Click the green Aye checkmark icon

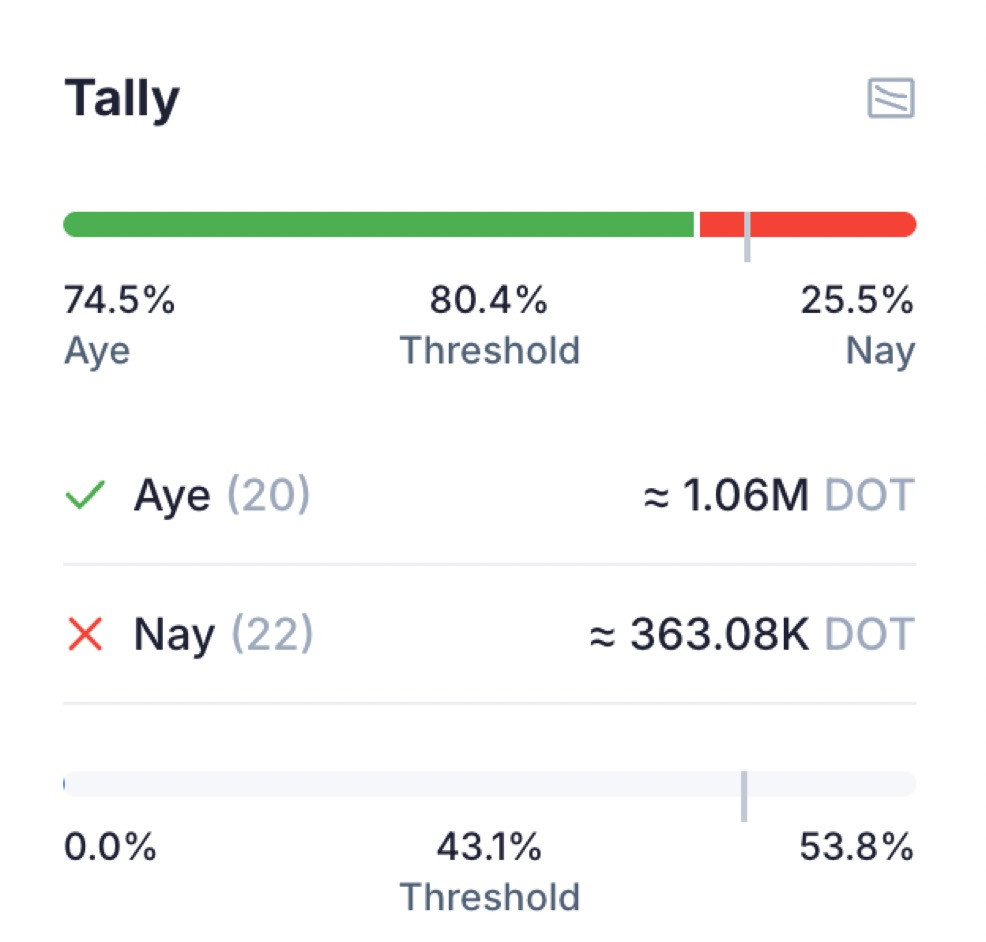coord(85,495)
